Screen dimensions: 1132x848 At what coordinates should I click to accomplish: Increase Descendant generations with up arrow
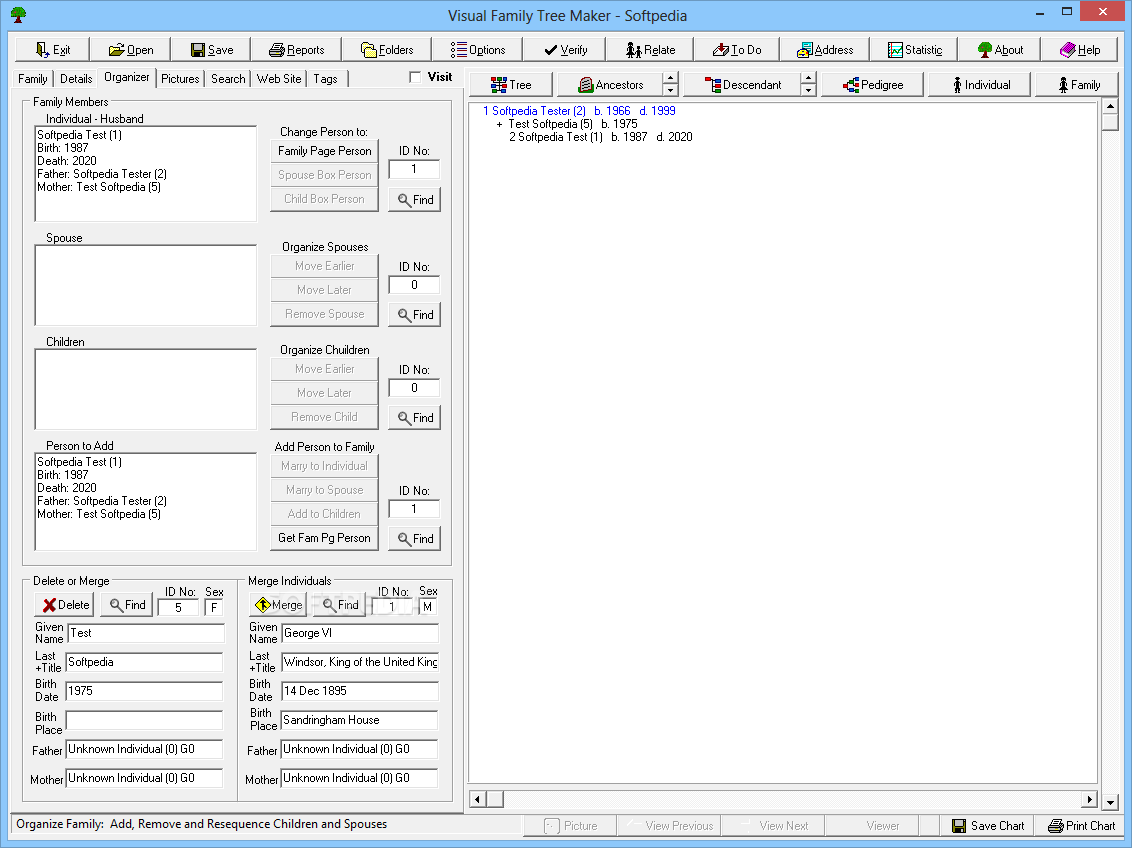pos(809,79)
